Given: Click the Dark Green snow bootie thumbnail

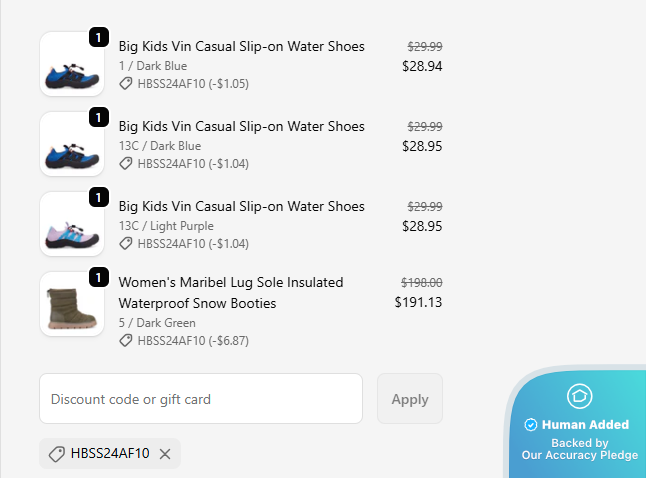Looking at the screenshot, I should tap(72, 304).
